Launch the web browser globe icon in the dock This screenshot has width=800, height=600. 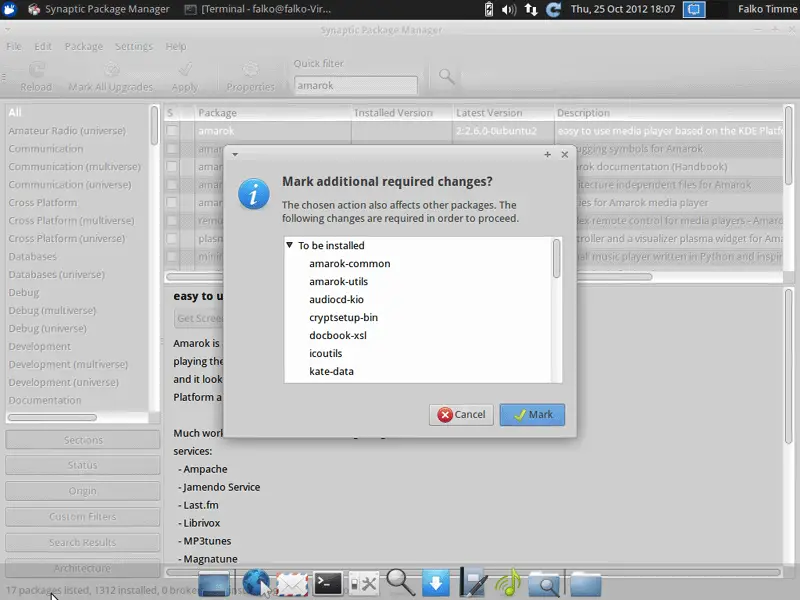(255, 582)
